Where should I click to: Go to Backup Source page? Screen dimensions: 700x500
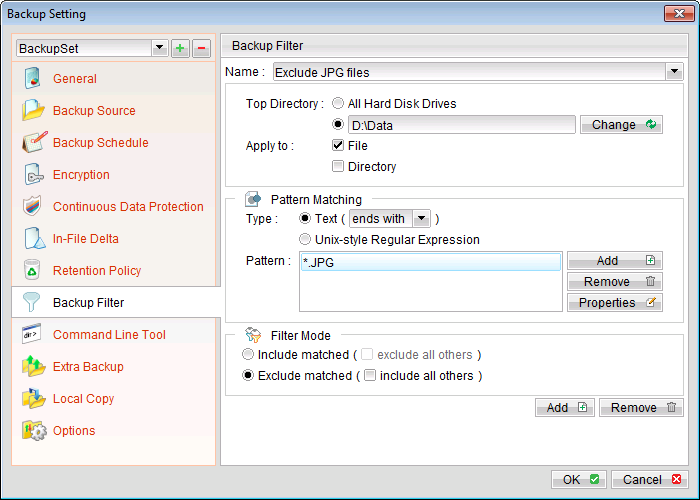click(94, 111)
